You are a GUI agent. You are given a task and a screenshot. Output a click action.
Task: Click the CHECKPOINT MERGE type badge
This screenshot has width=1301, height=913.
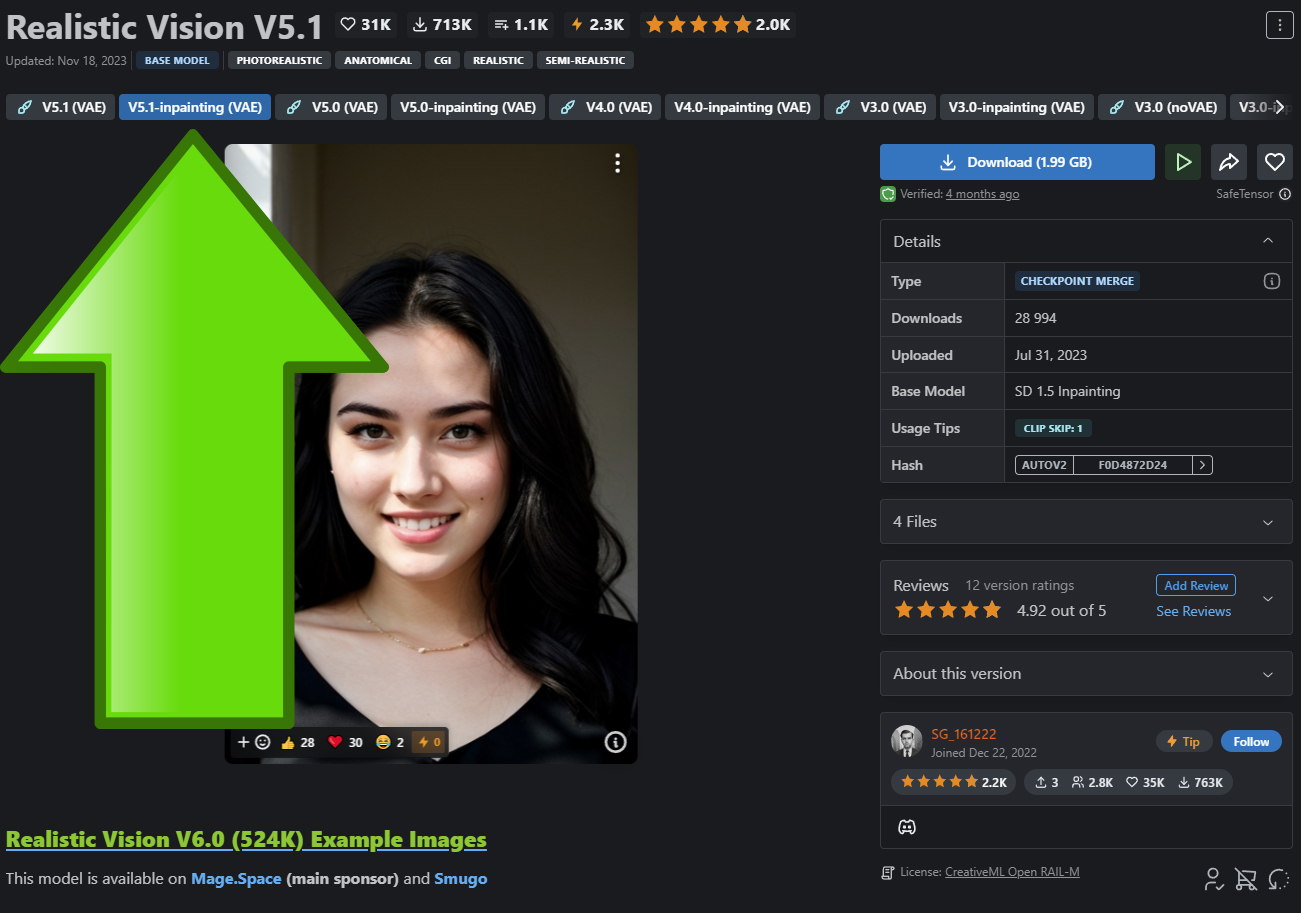(1077, 282)
